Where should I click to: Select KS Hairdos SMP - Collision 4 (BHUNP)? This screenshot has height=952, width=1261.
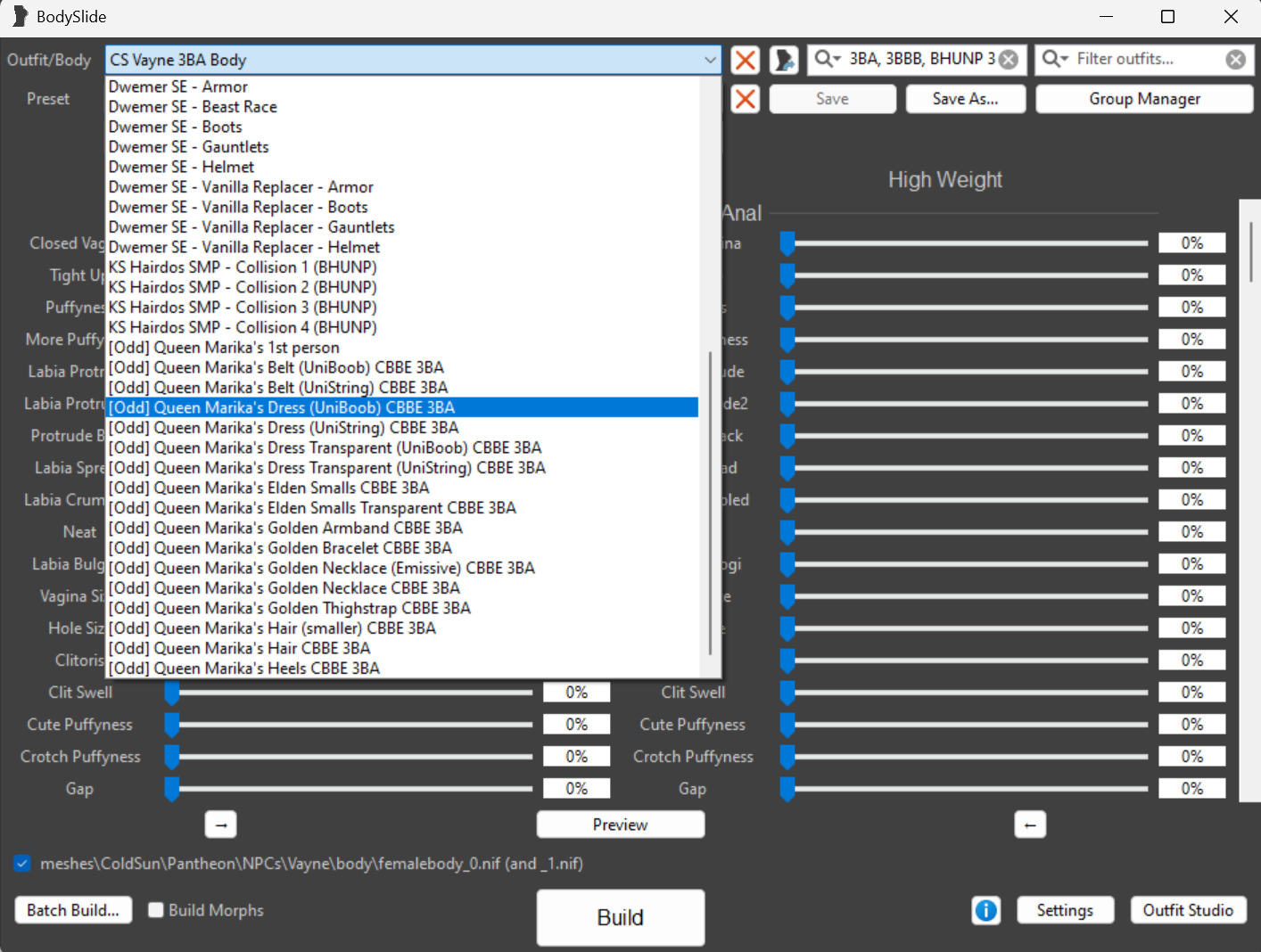tap(401, 327)
